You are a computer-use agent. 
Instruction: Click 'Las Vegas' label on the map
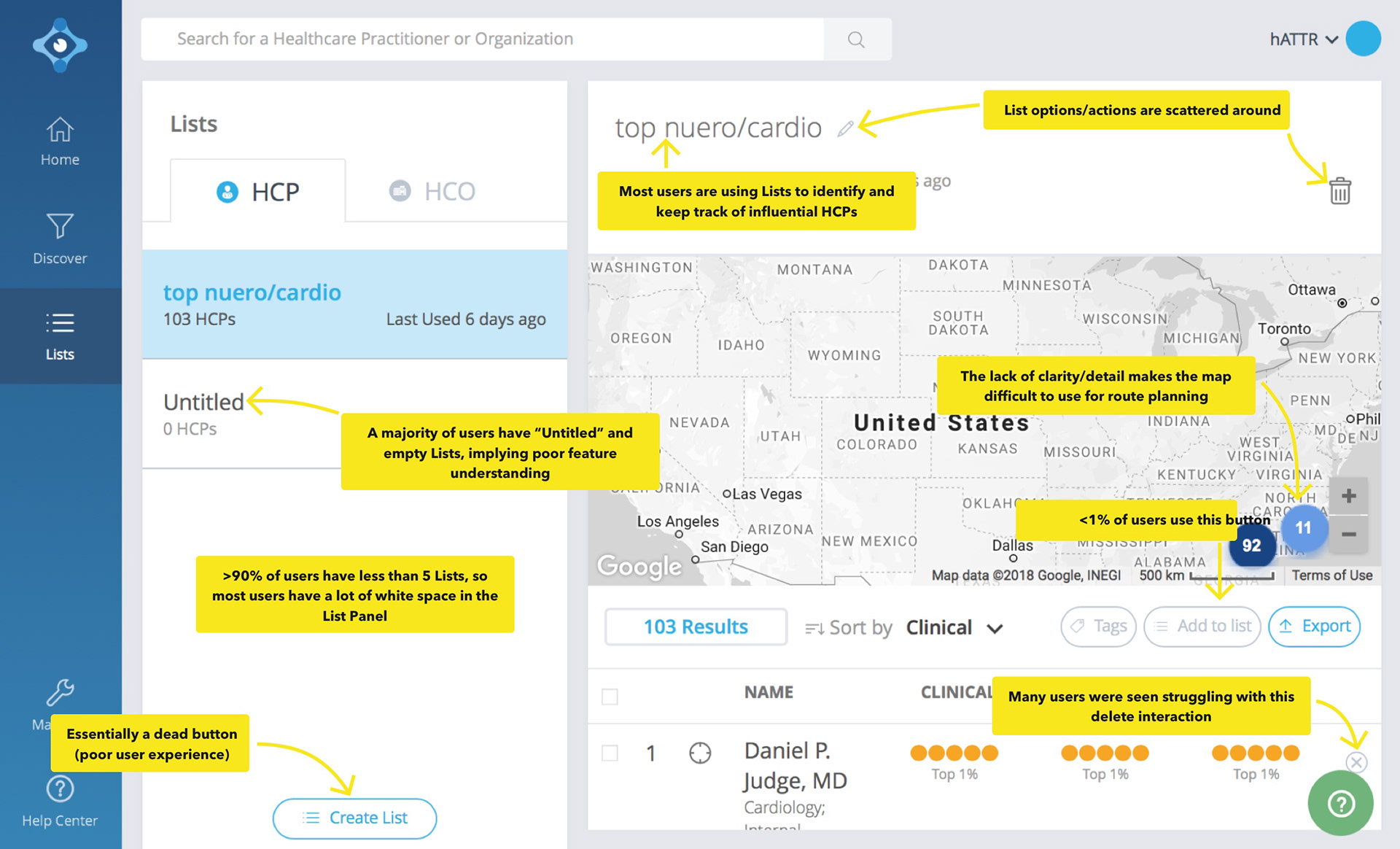pyautogui.click(x=767, y=494)
